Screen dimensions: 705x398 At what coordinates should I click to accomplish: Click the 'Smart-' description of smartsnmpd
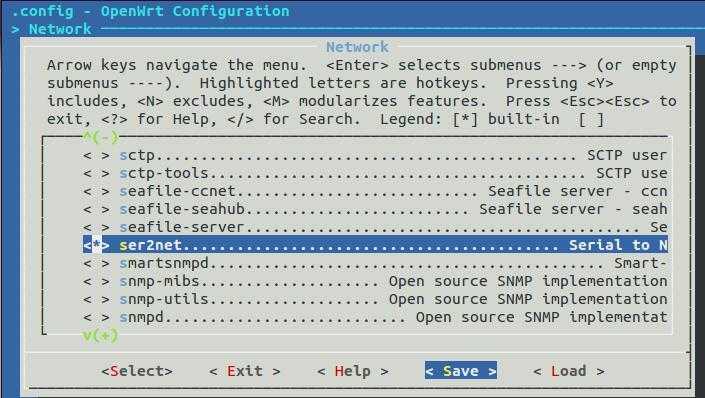[x=641, y=263]
